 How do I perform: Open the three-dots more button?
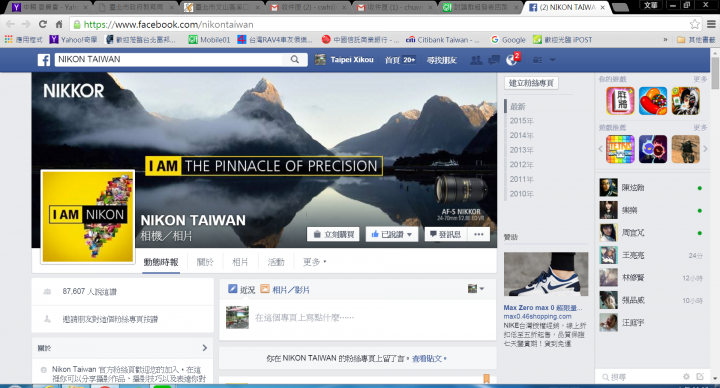479,234
